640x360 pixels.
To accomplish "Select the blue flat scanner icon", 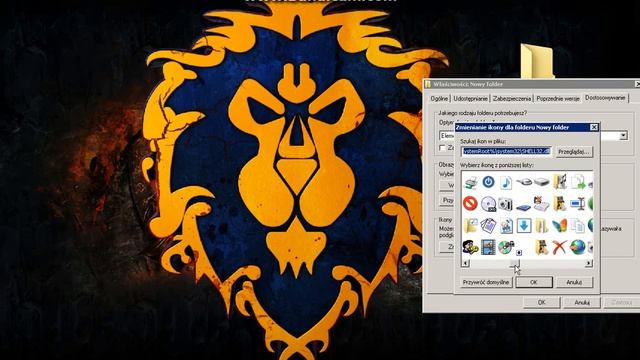I will [524, 207].
